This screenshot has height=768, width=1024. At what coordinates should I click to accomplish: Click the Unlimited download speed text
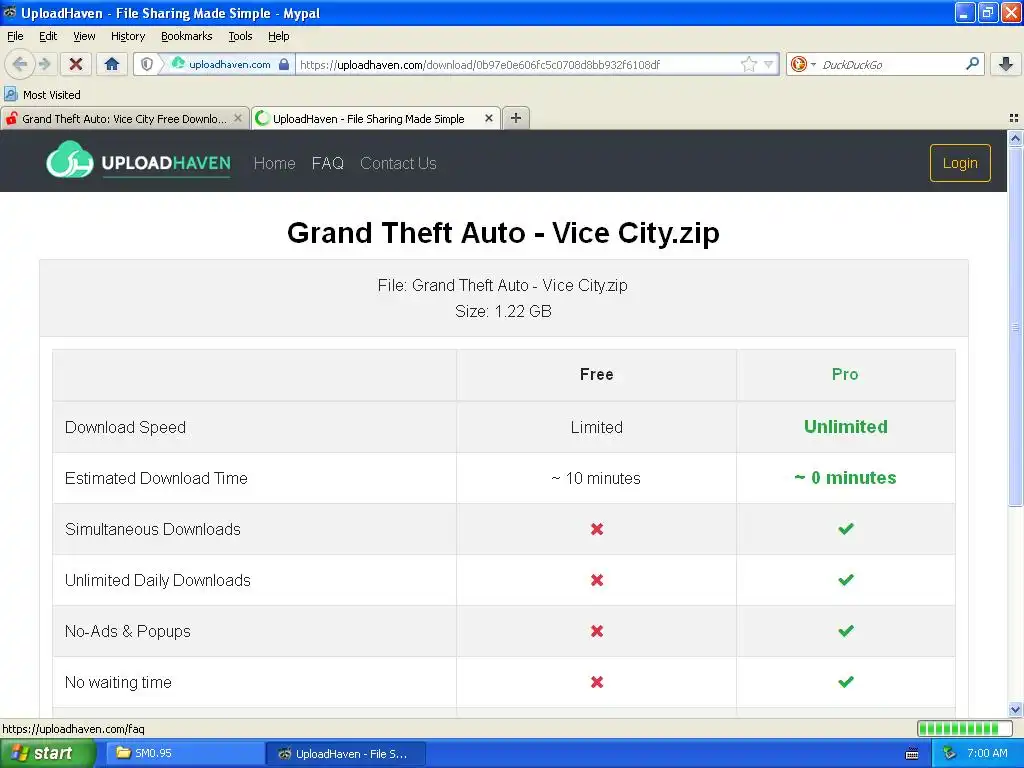845,426
